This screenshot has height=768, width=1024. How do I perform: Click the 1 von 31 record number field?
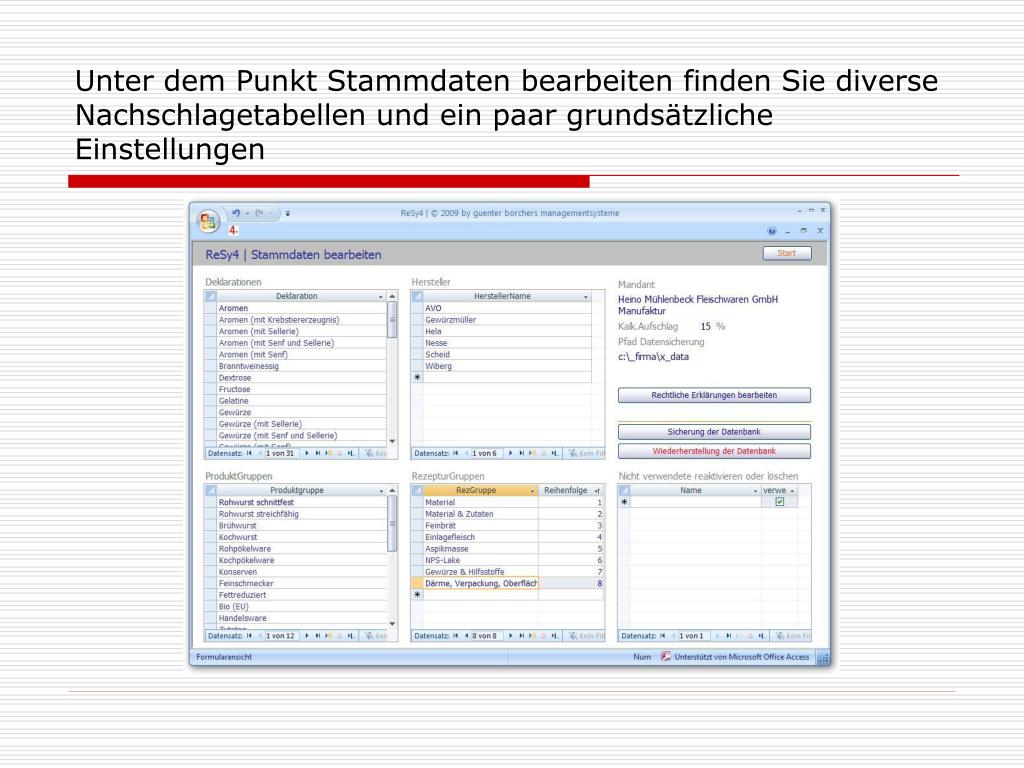(280, 453)
